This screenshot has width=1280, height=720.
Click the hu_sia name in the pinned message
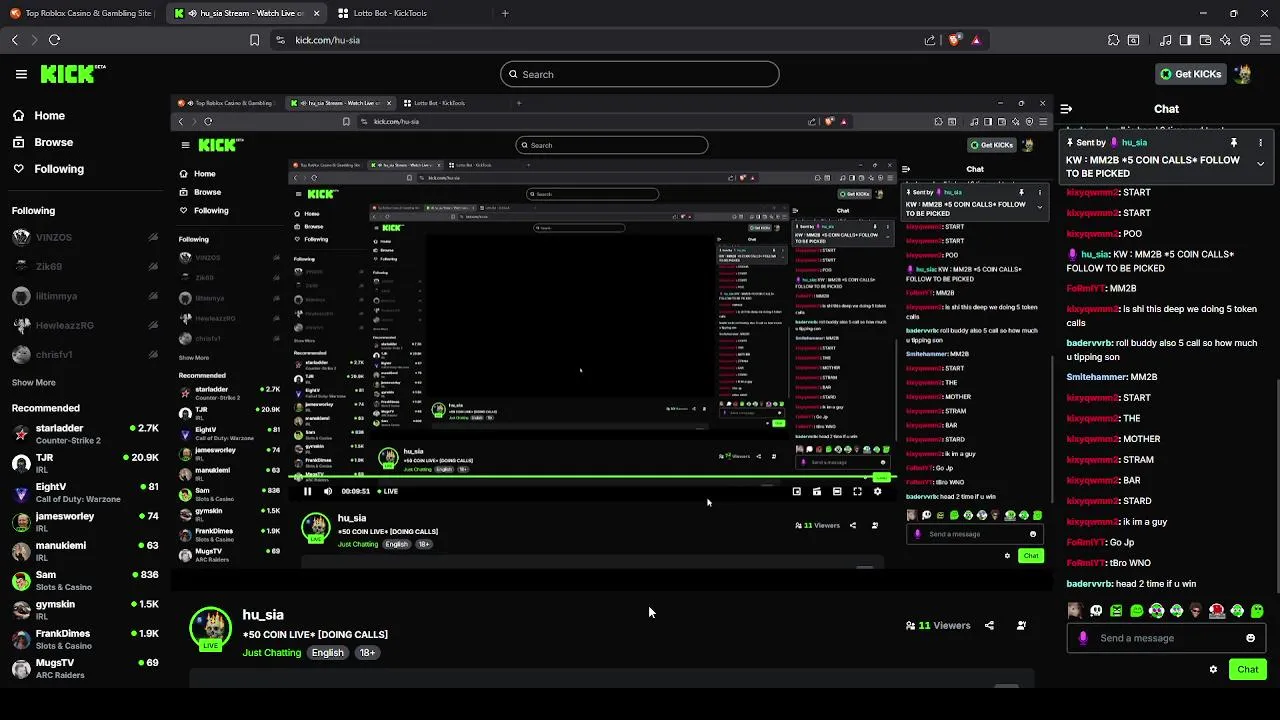tap(1134, 143)
